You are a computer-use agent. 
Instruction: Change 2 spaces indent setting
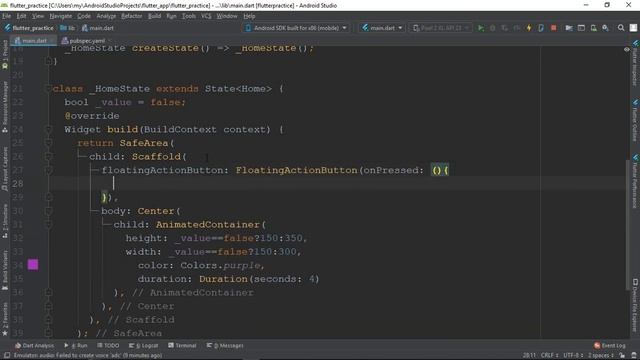click(x=601, y=356)
